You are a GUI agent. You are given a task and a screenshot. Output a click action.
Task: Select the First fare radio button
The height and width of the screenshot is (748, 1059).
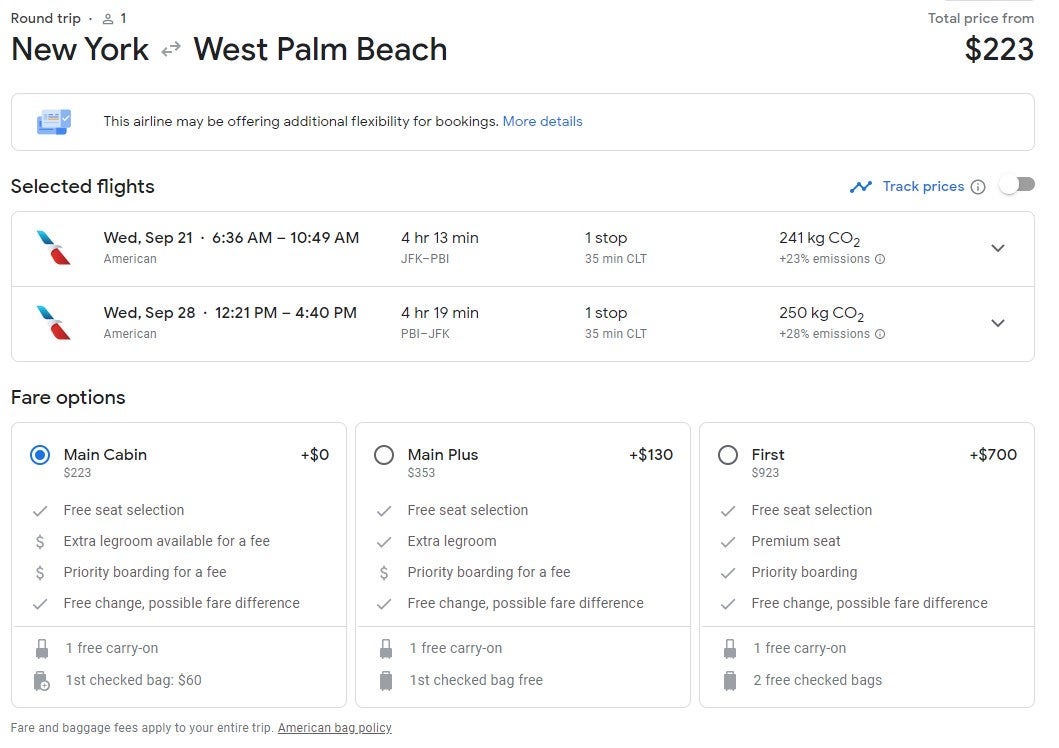pos(728,455)
